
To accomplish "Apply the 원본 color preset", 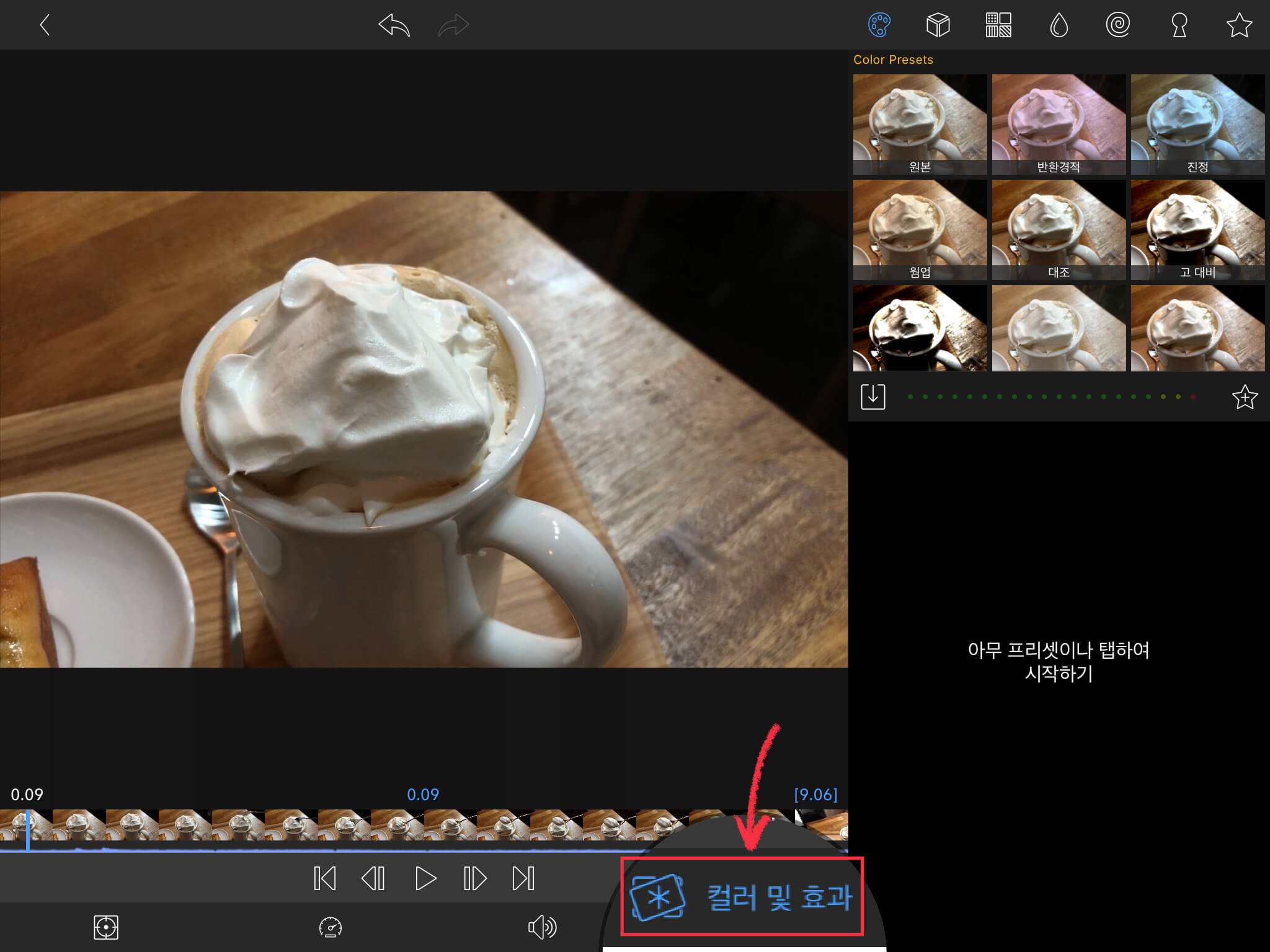I will click(920, 124).
